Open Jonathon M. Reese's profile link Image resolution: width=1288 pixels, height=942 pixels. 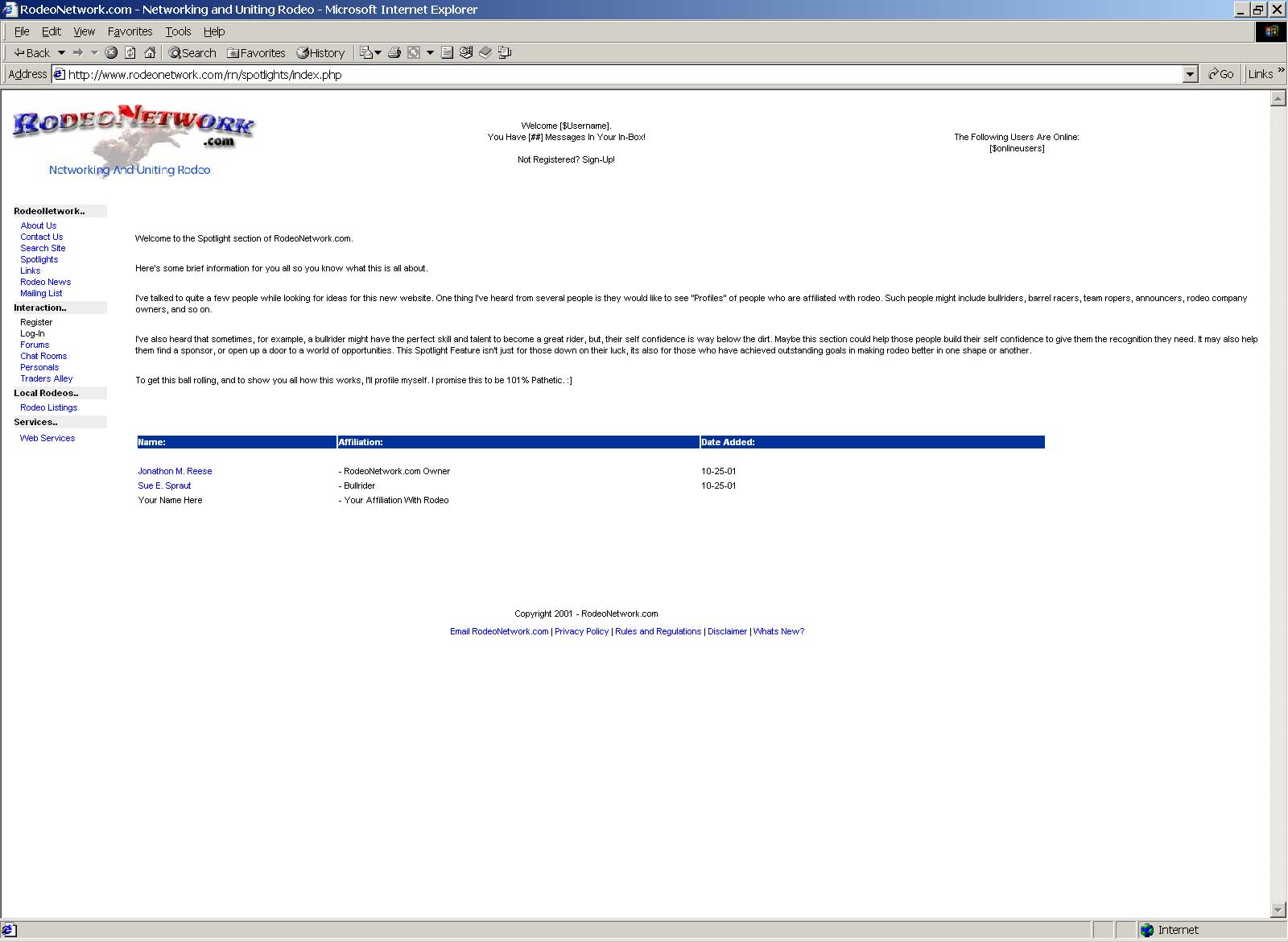(175, 471)
